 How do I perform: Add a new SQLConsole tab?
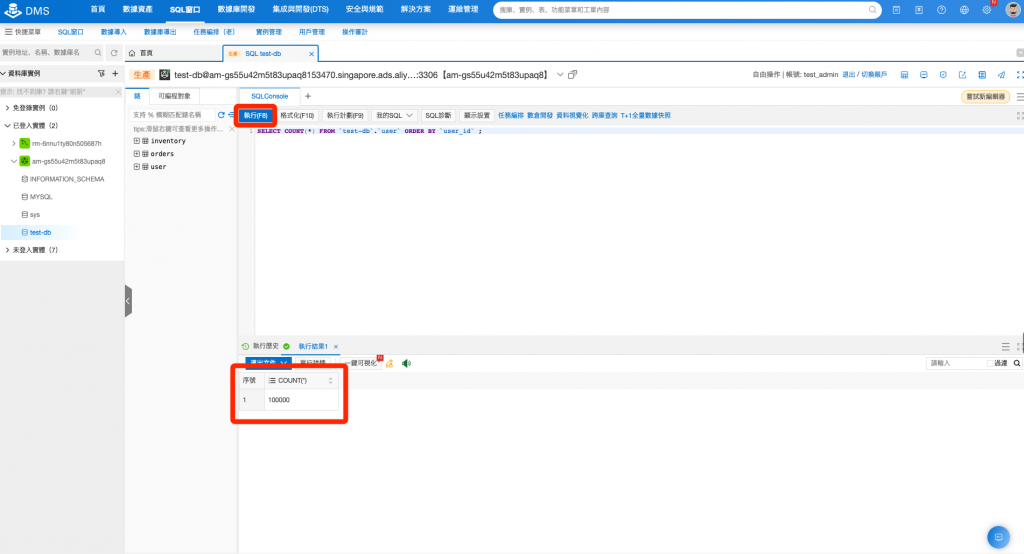click(x=308, y=96)
